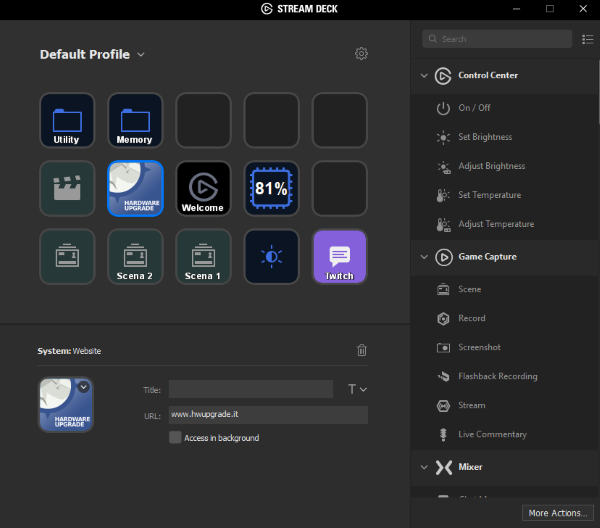
Task: Click the More Actions button
Action: tap(558, 513)
